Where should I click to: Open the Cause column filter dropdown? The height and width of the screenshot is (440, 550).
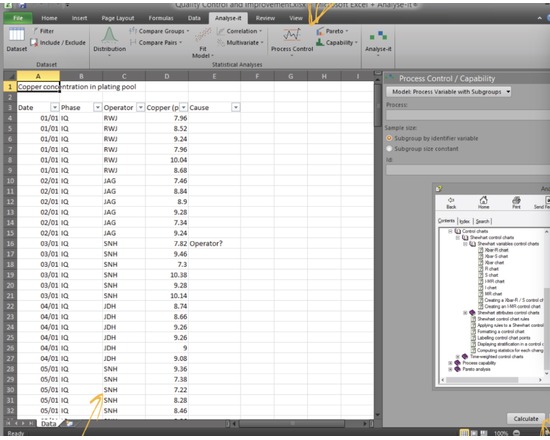[236, 107]
